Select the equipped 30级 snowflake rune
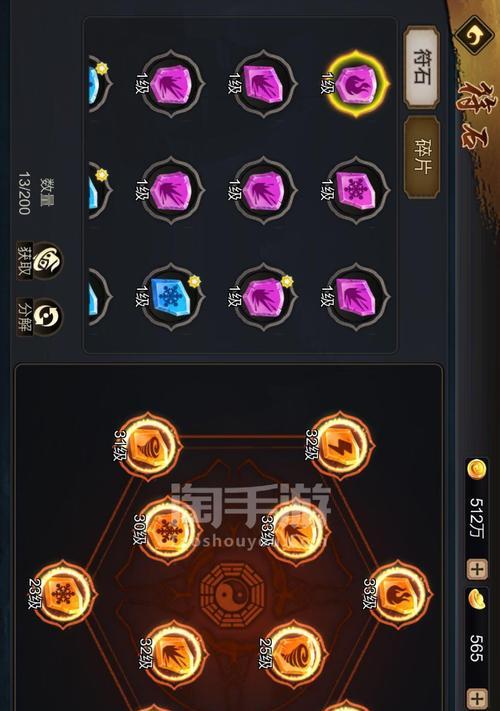Screen dimensions: 500x711 [x=168, y=531]
